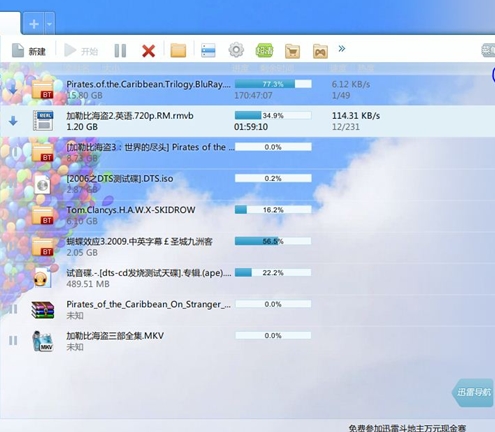Click BT folder icon of Tom.Clancys.H.A.W.X-SKIDROW

tap(43, 215)
